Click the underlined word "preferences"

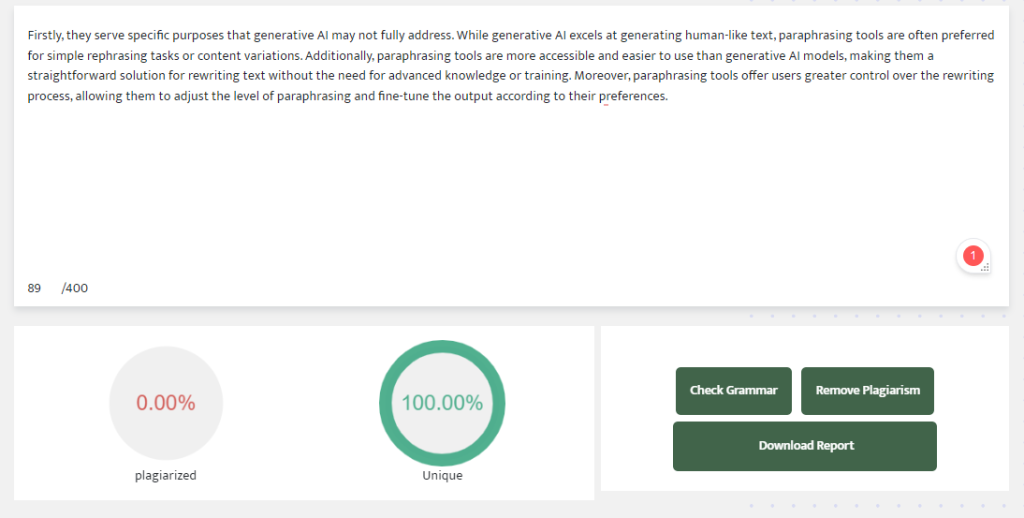pos(632,97)
